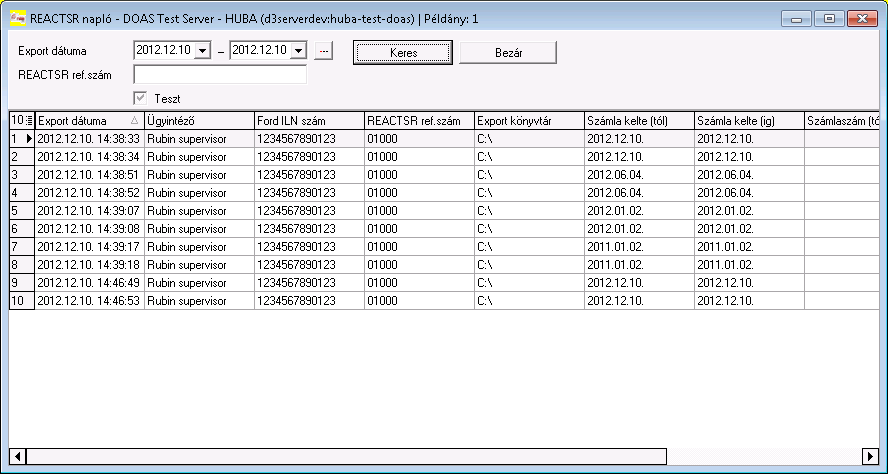This screenshot has width=888, height=474.
Task: Select the row with export time 14:39:18
Action: (444, 265)
